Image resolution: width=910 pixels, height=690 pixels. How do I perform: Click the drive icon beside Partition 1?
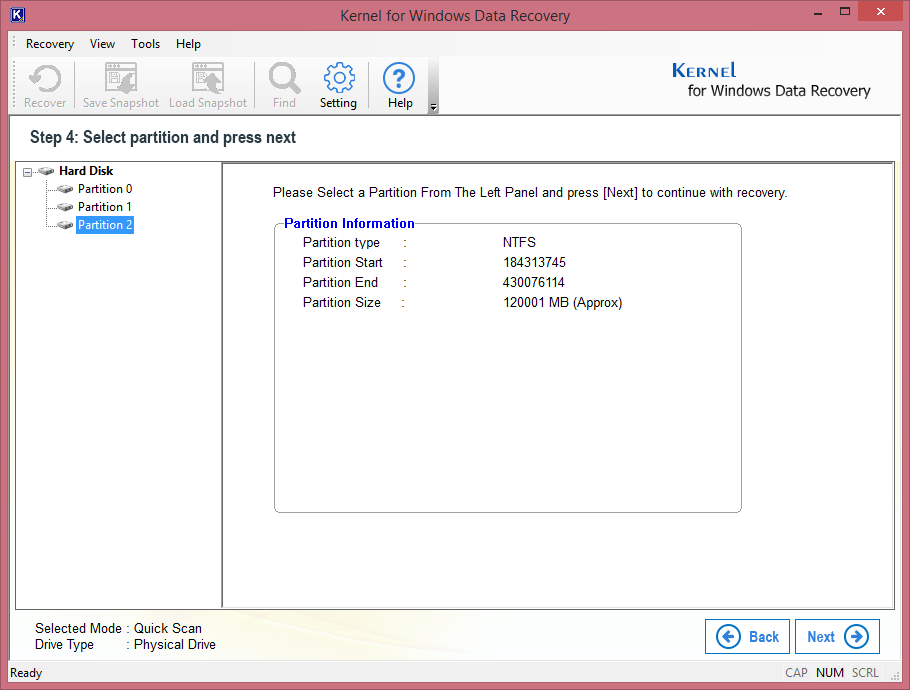(65, 207)
